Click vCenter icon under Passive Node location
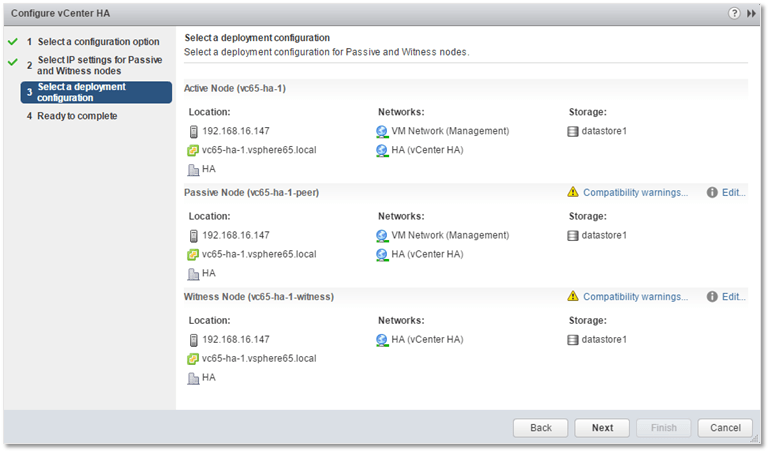Screen dimensions: 770x453 [x=193, y=255]
